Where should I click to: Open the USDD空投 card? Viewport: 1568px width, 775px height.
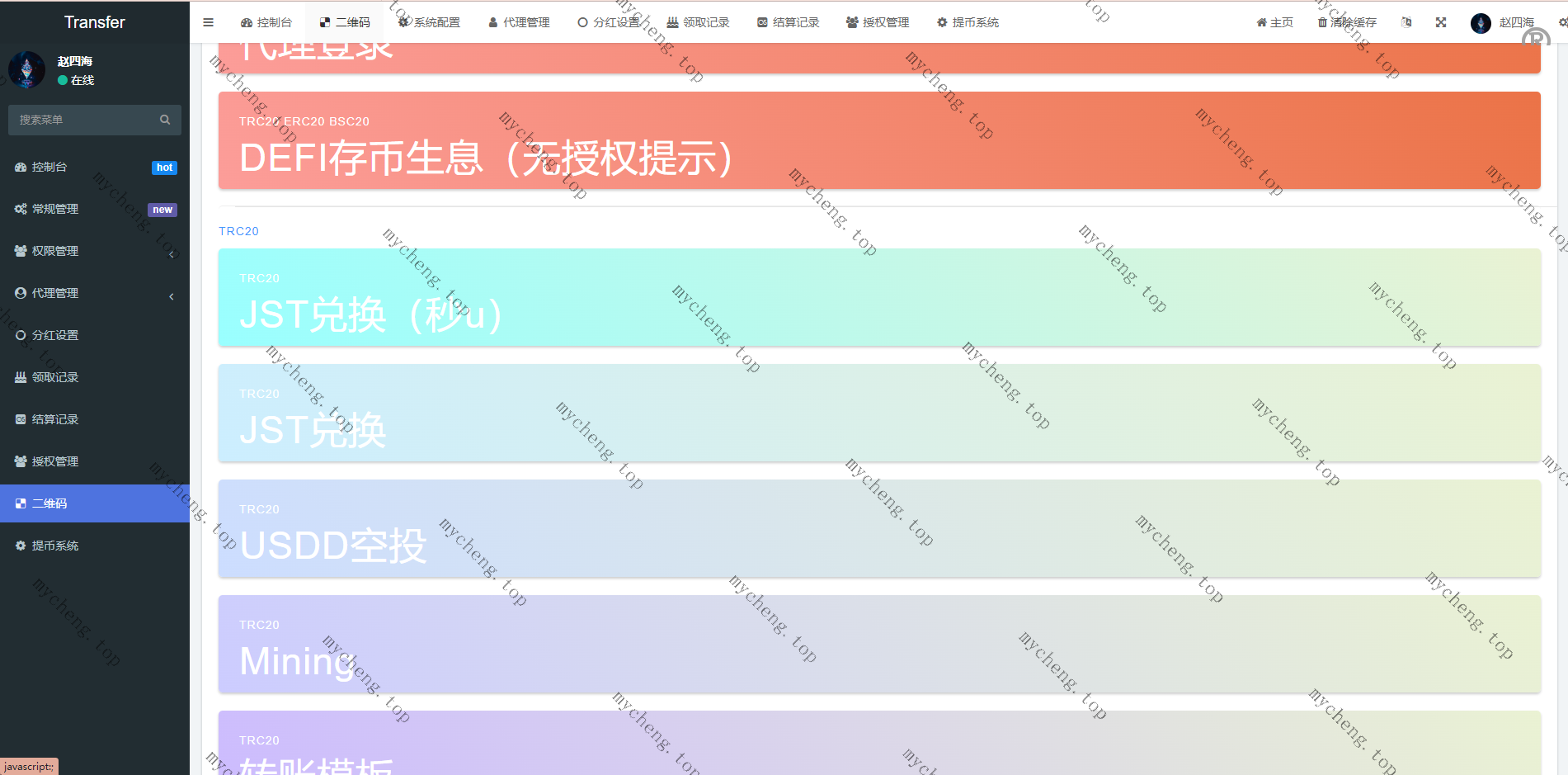click(x=879, y=528)
